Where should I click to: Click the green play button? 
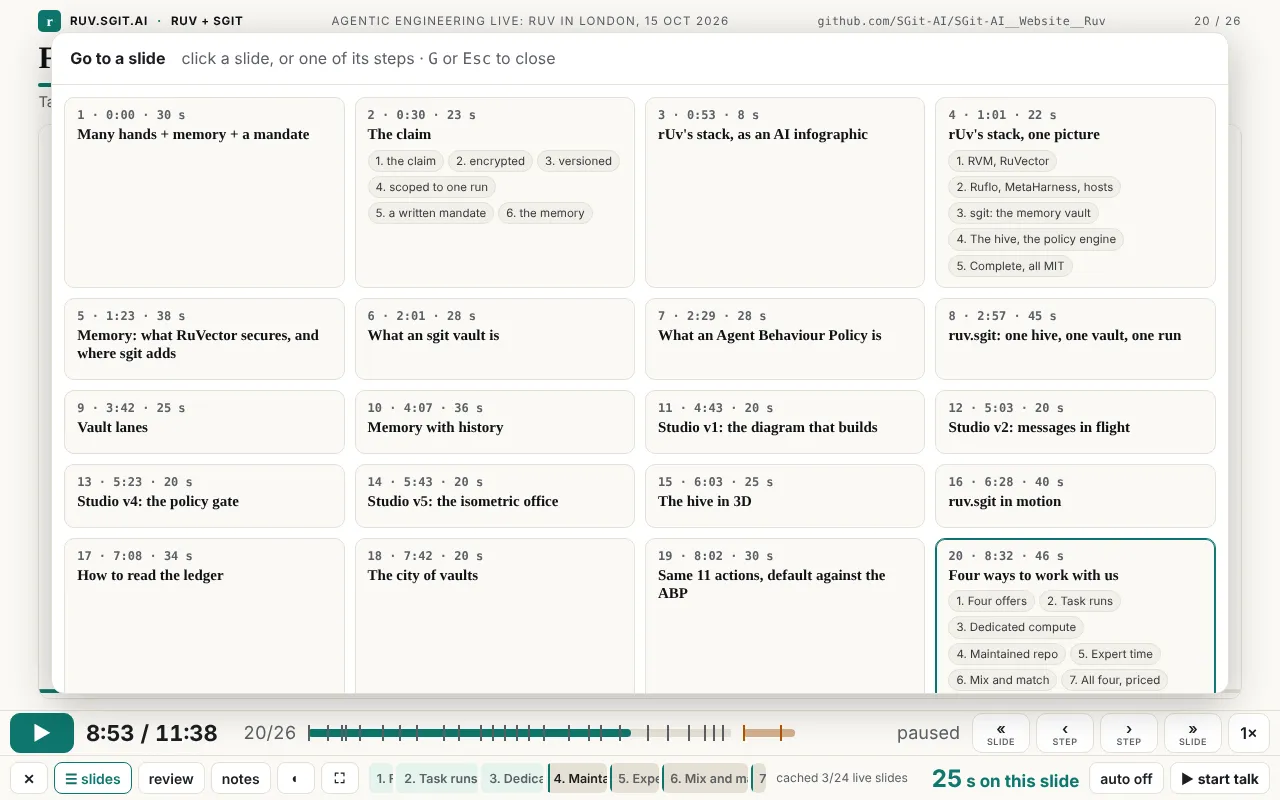pos(42,733)
